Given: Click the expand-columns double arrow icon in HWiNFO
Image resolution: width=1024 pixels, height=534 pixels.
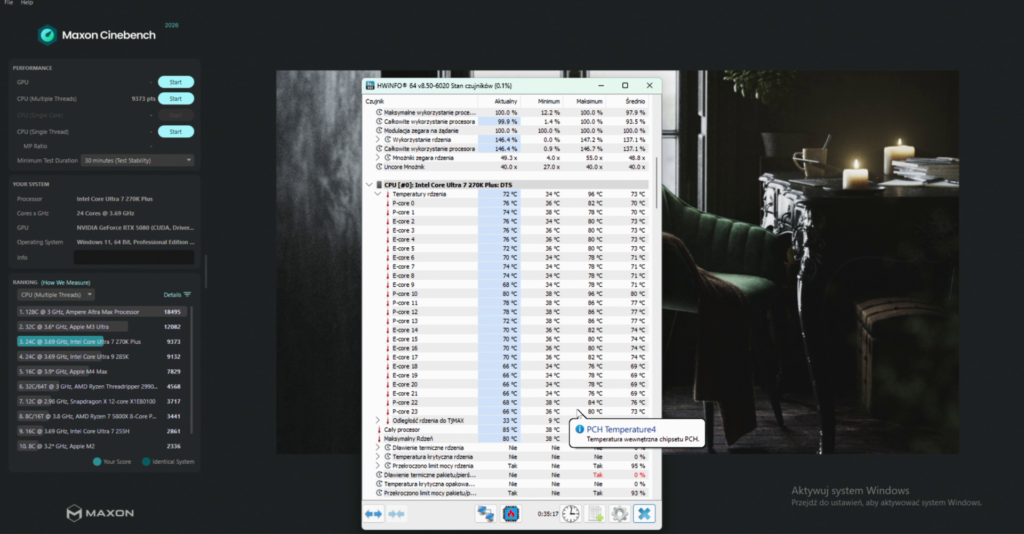Looking at the screenshot, I should click(x=374, y=514).
